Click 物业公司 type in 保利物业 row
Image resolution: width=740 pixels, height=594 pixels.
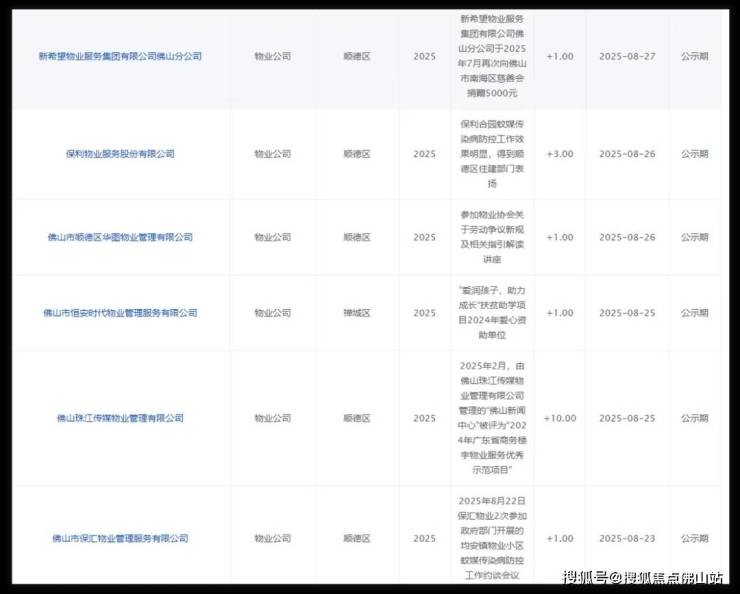pos(272,154)
